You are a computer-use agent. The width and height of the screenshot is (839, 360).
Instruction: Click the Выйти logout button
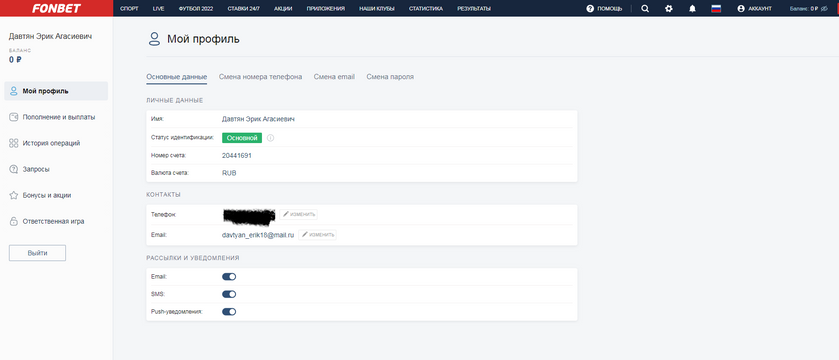pos(37,253)
